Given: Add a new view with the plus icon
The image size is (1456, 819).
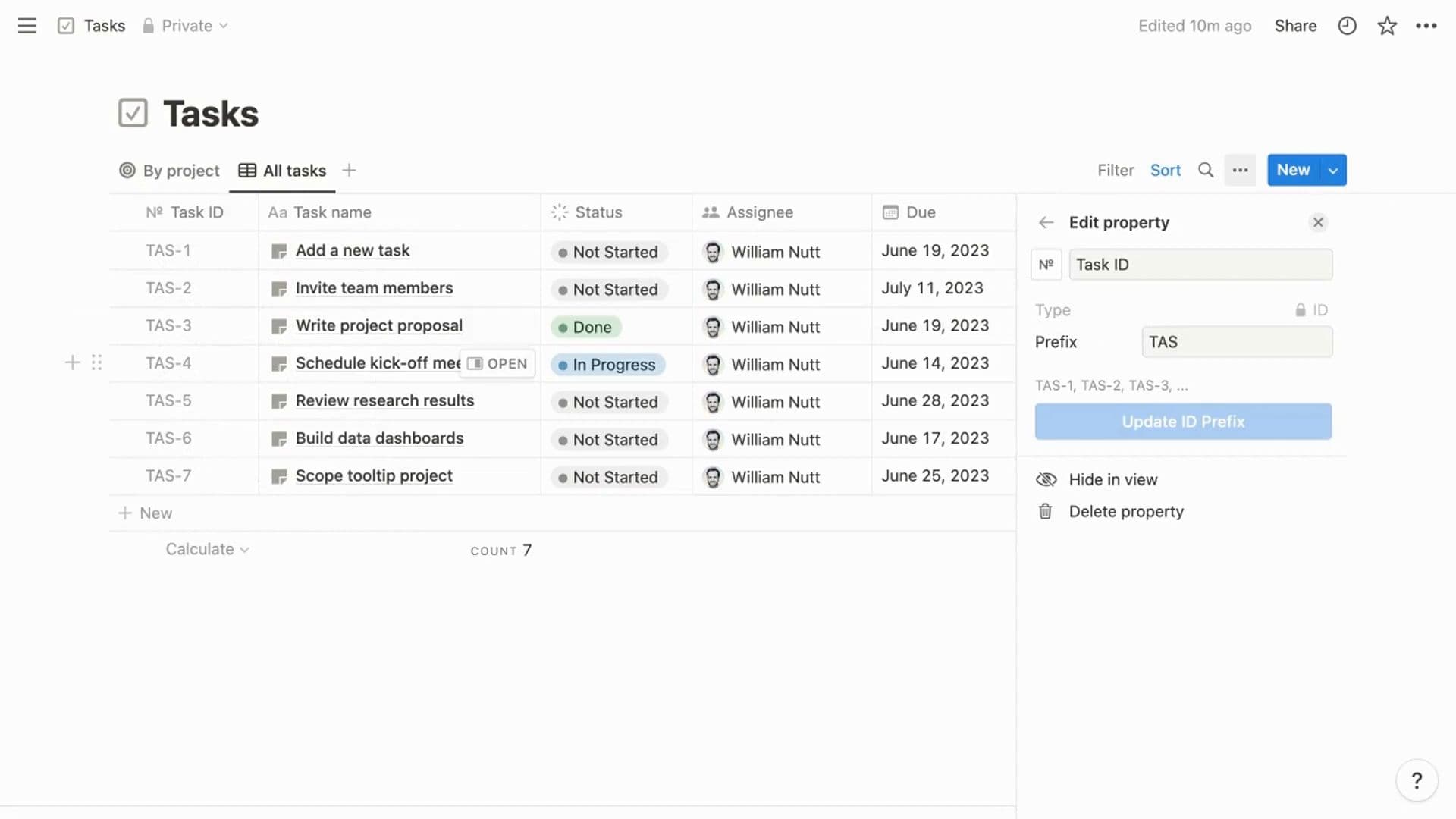Looking at the screenshot, I should [349, 170].
